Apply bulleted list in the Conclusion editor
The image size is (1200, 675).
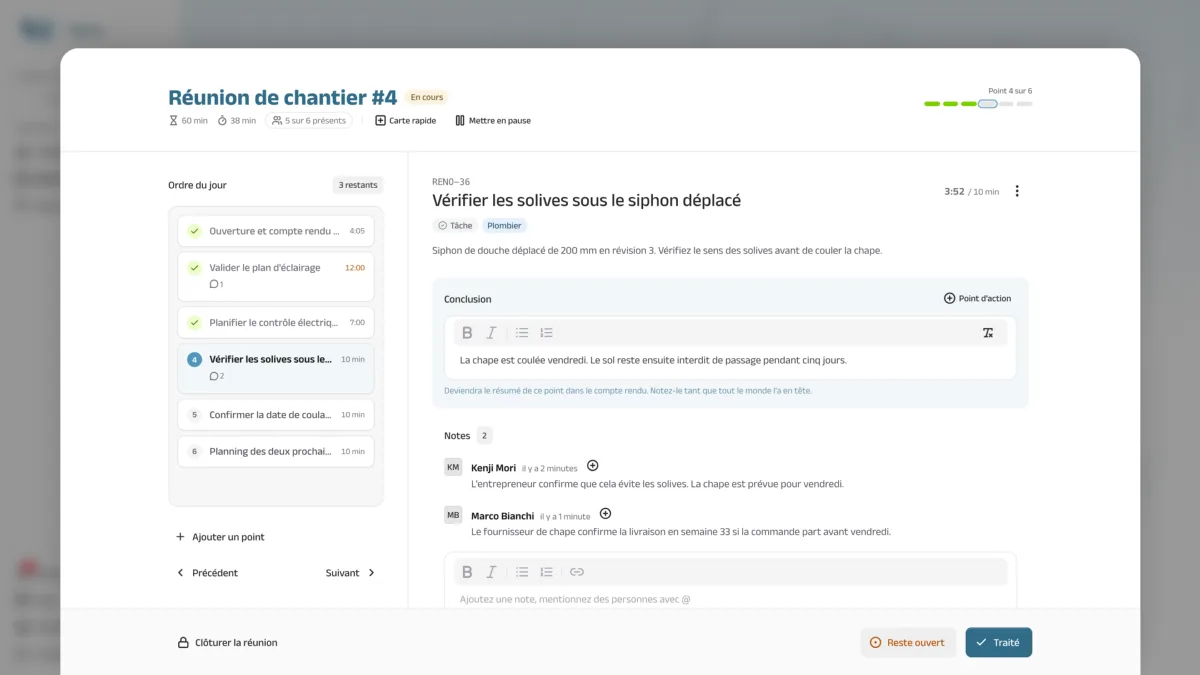[x=522, y=333]
